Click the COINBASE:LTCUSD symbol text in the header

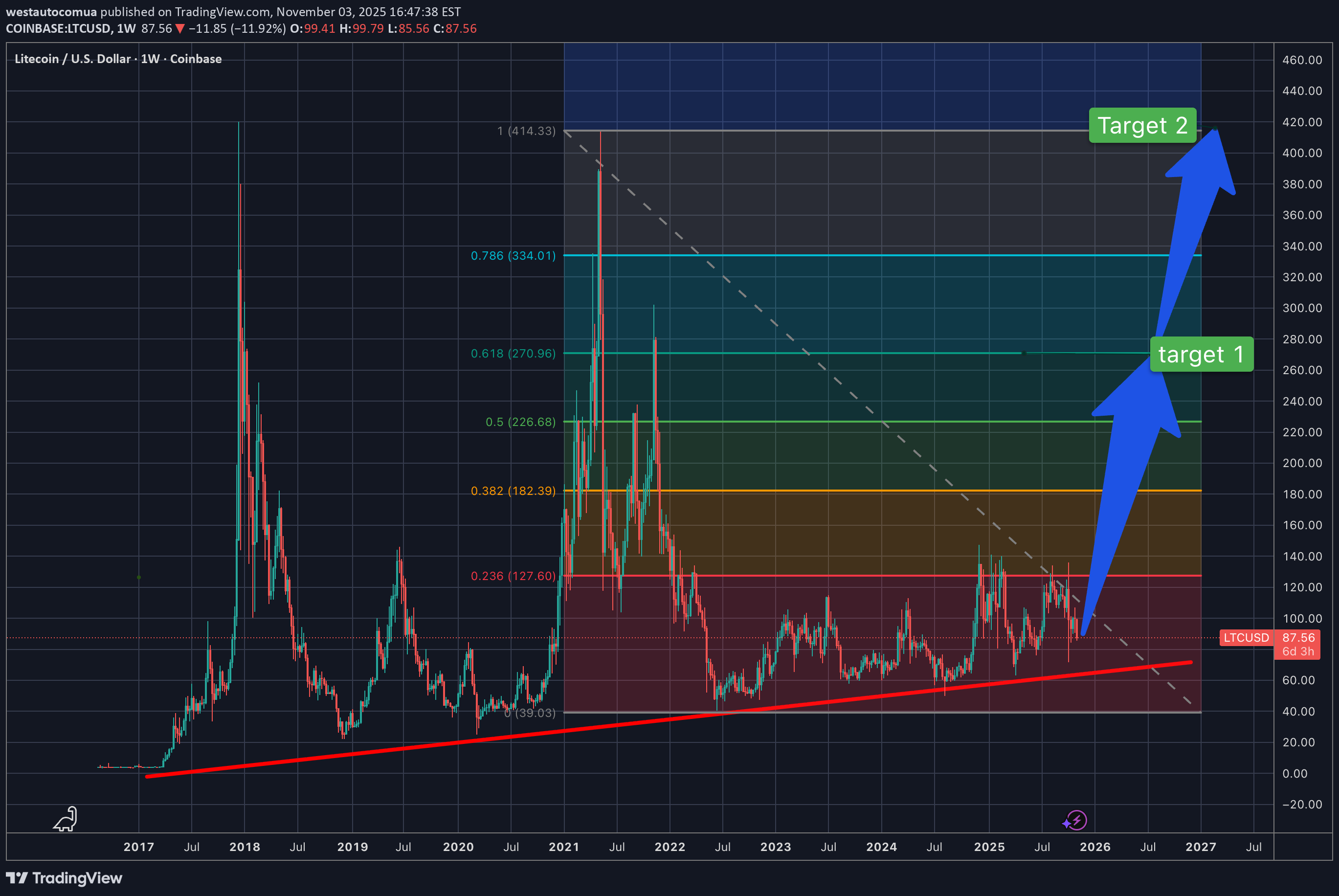58,28
